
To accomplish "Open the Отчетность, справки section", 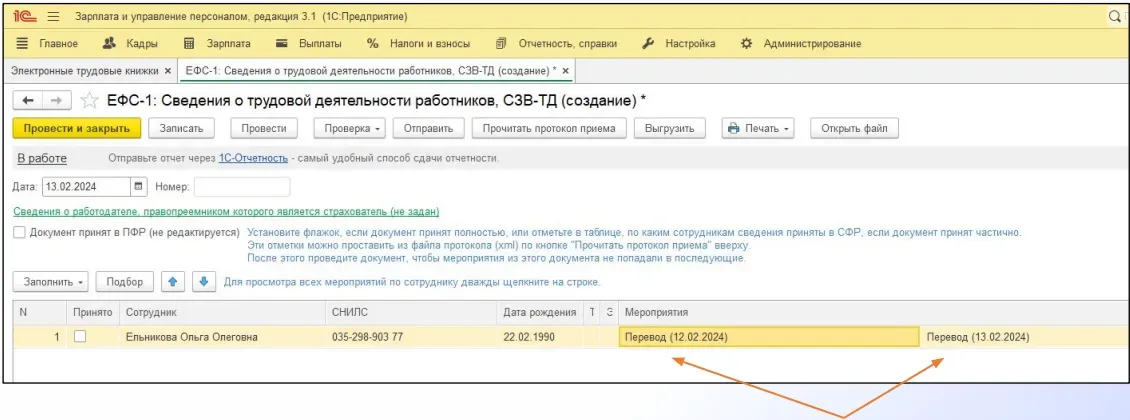I will [556, 43].
